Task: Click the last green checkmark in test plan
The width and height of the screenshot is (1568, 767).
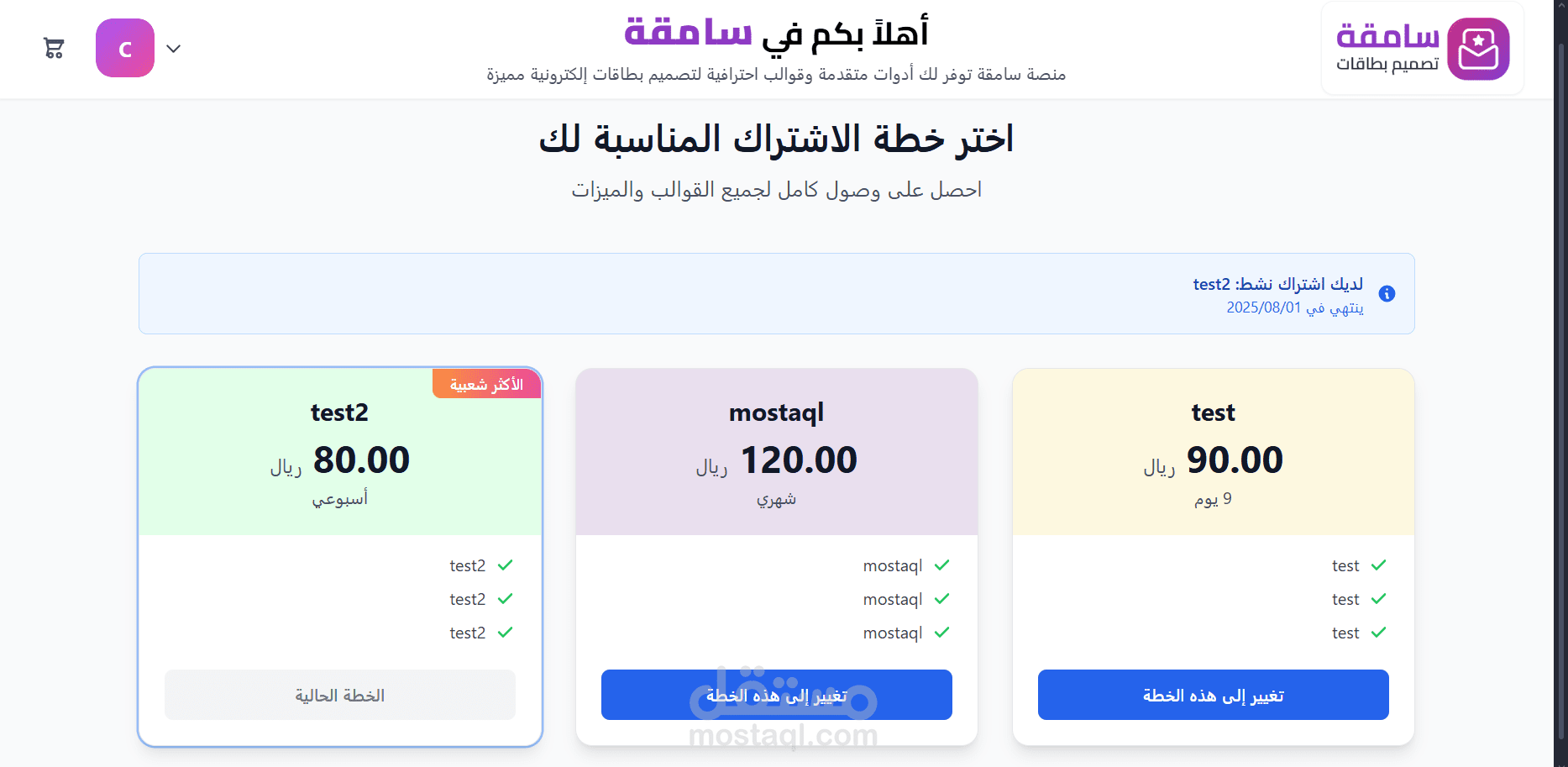Action: pyautogui.click(x=1379, y=633)
